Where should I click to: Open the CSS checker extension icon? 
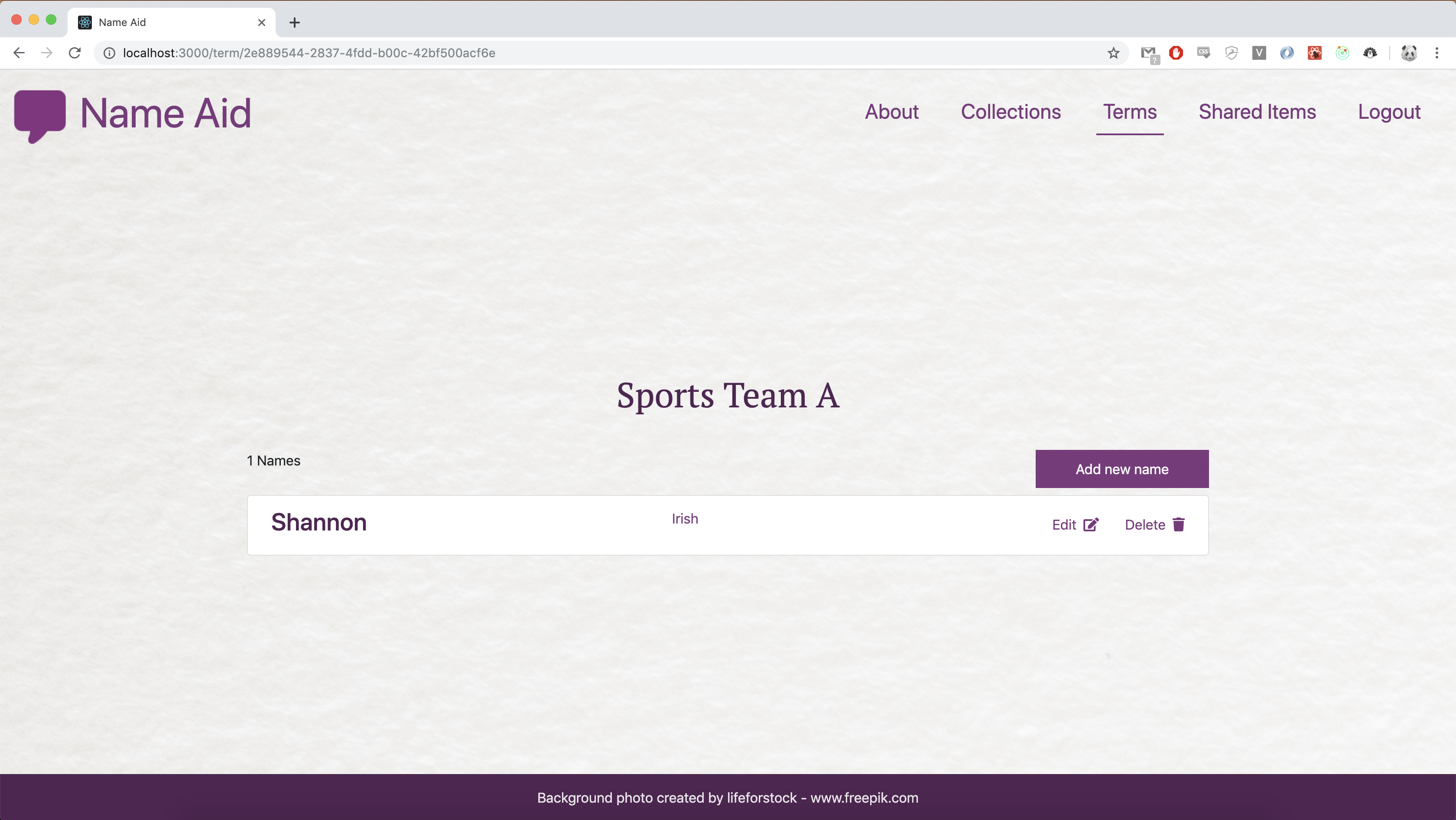pos(1203,53)
